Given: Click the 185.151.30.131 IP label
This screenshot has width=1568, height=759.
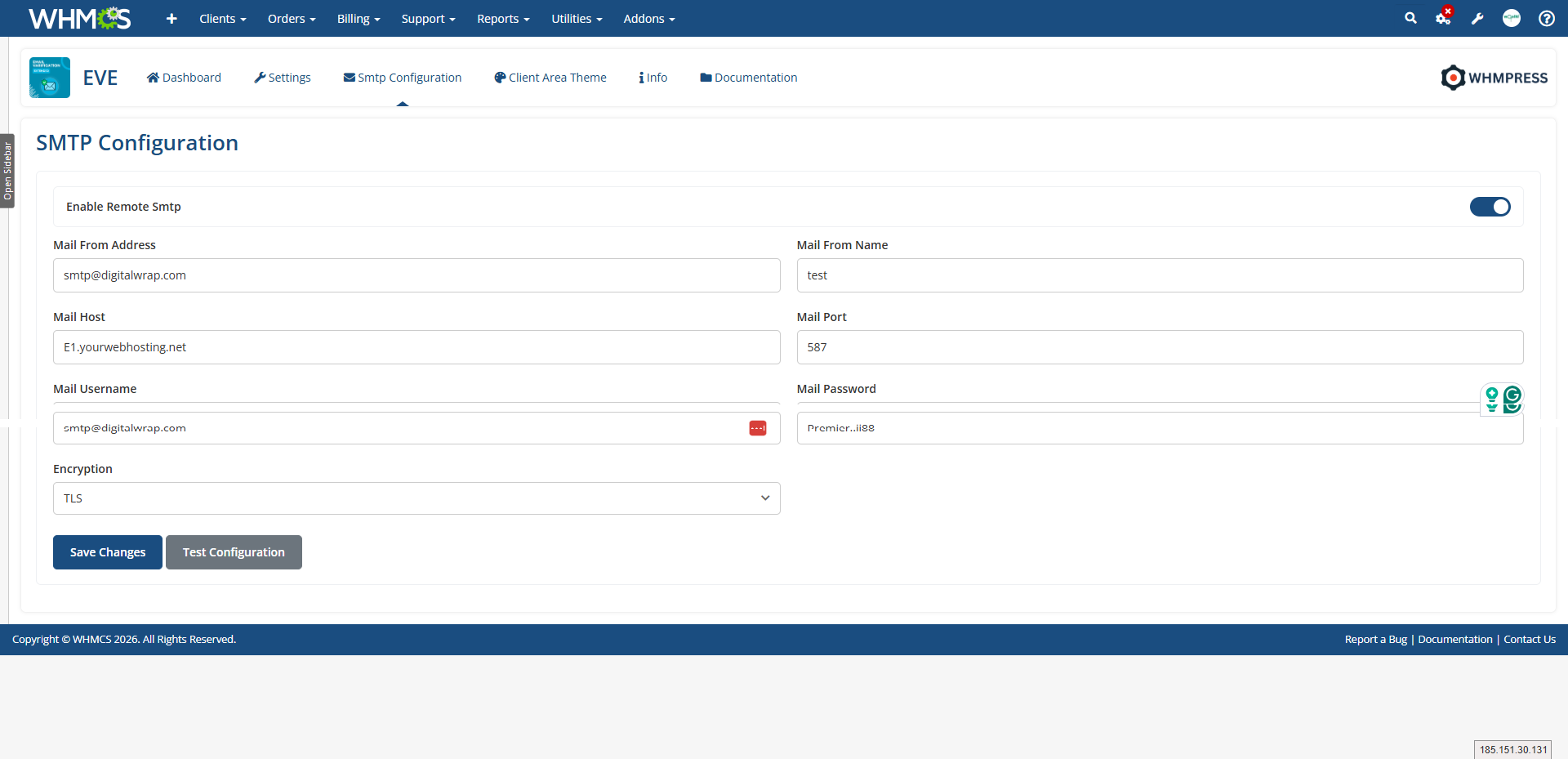Looking at the screenshot, I should pos(1513,750).
